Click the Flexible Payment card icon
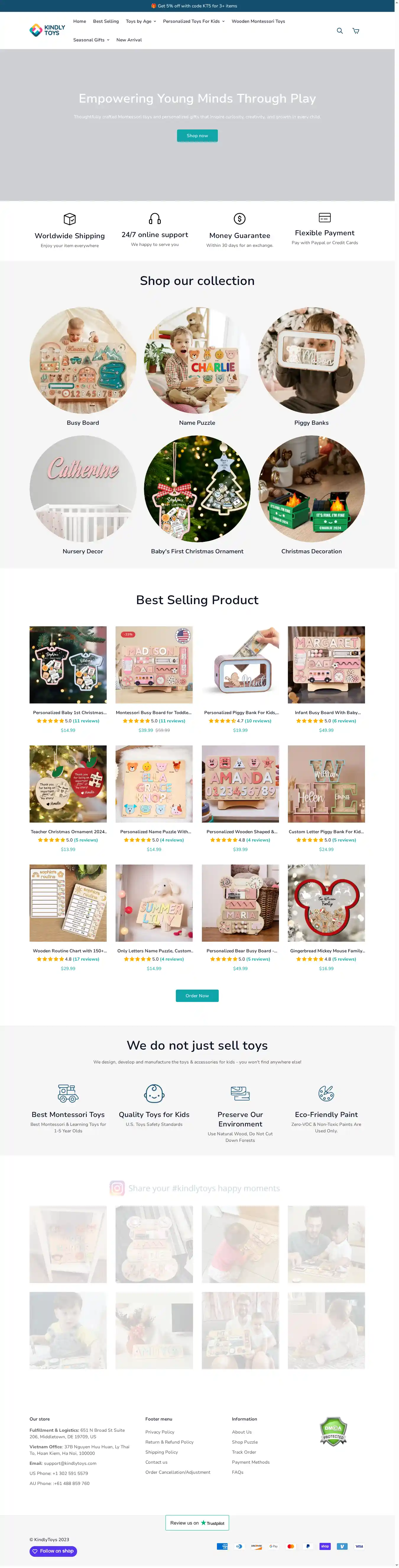The image size is (399, 1568). [325, 217]
